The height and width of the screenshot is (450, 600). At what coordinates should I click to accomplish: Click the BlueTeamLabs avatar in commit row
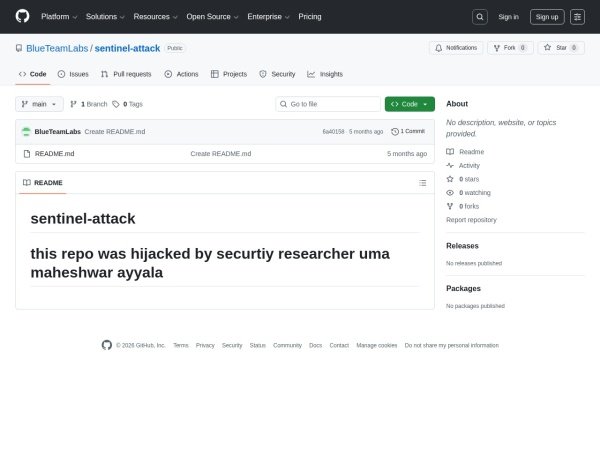(x=26, y=132)
